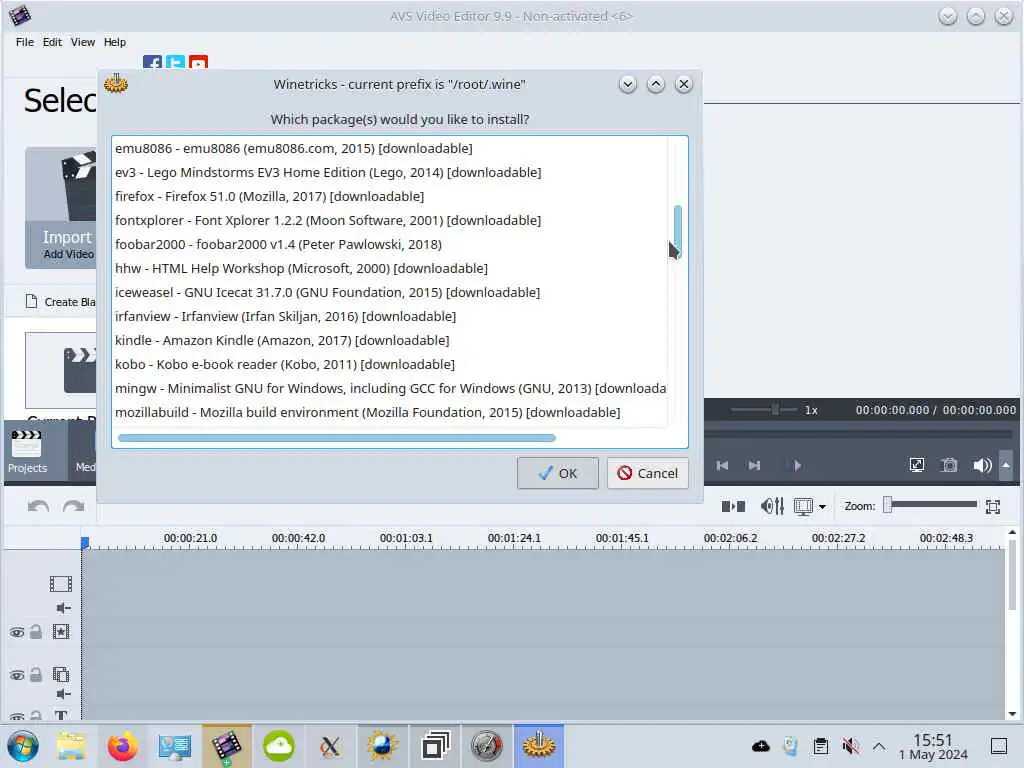Launch Firefox from the taskbar

pos(122,746)
